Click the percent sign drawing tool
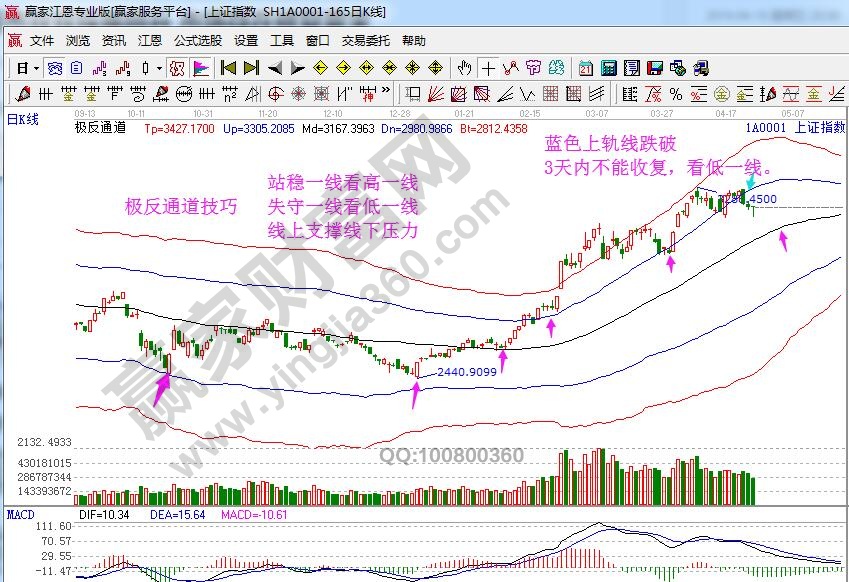Image resolution: width=849 pixels, height=582 pixels. tap(676, 94)
